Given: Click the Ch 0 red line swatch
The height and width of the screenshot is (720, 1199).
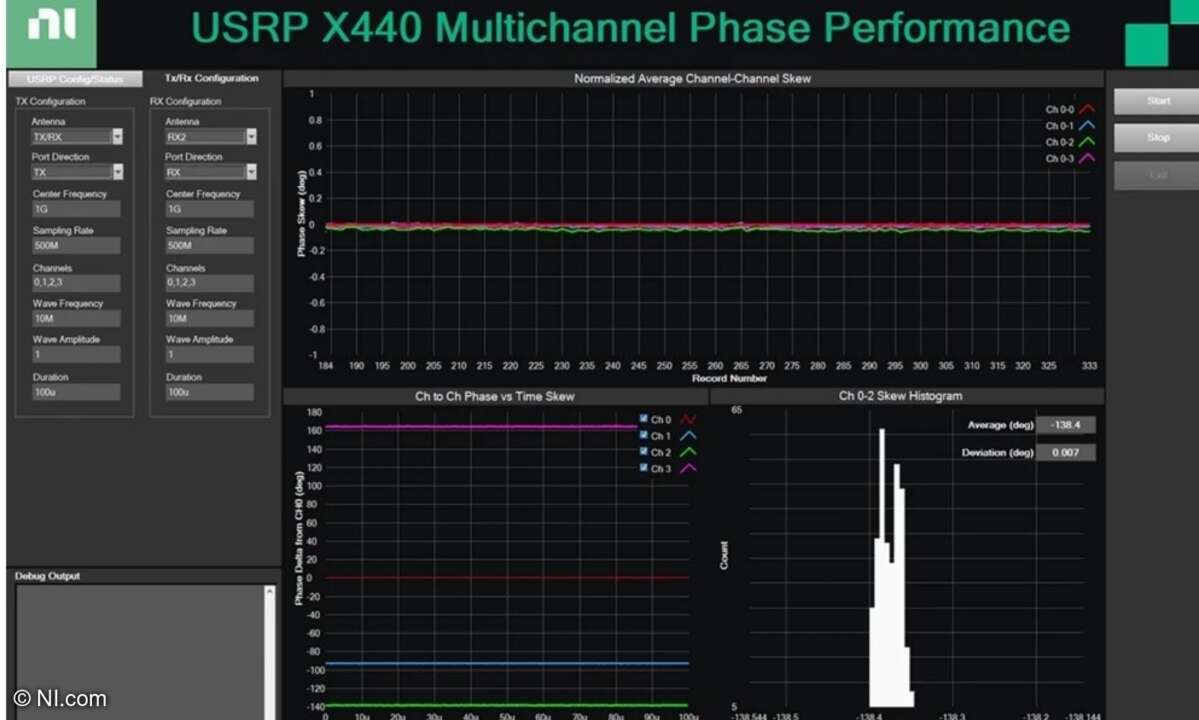Looking at the screenshot, I should pyautogui.click(x=688, y=420).
